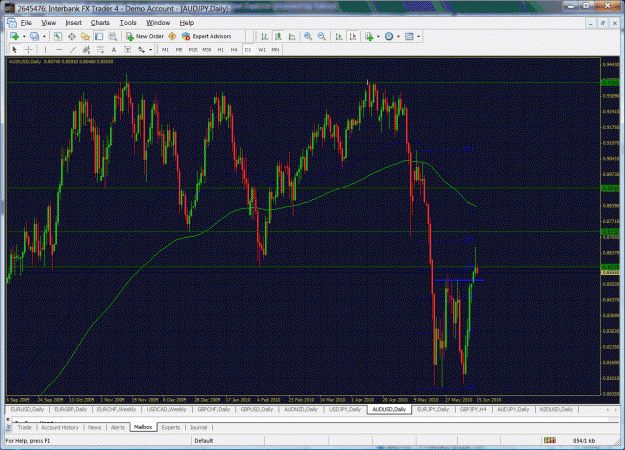This screenshot has height=450, width=625.
Task: Open the Journal terminal tab
Action: (198, 427)
